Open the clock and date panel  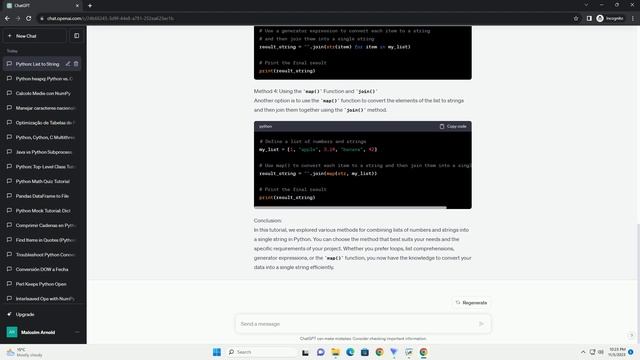(617, 352)
